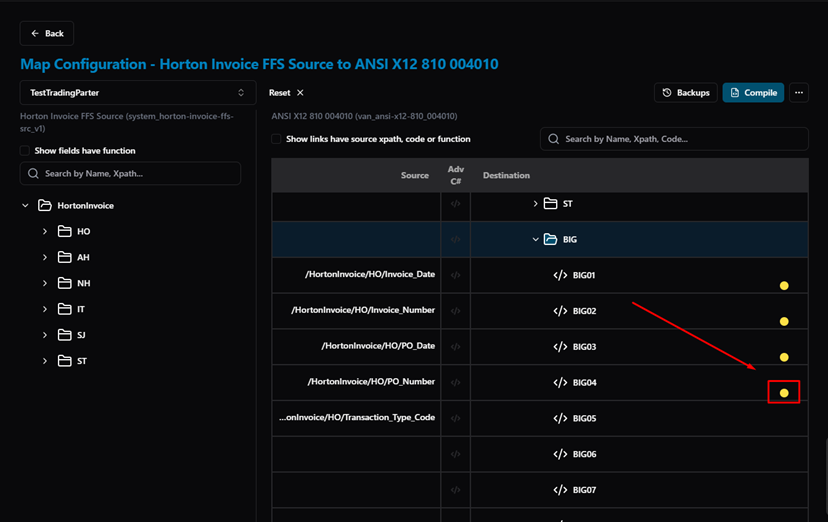Click the Back button
828x522 pixels.
(47, 33)
